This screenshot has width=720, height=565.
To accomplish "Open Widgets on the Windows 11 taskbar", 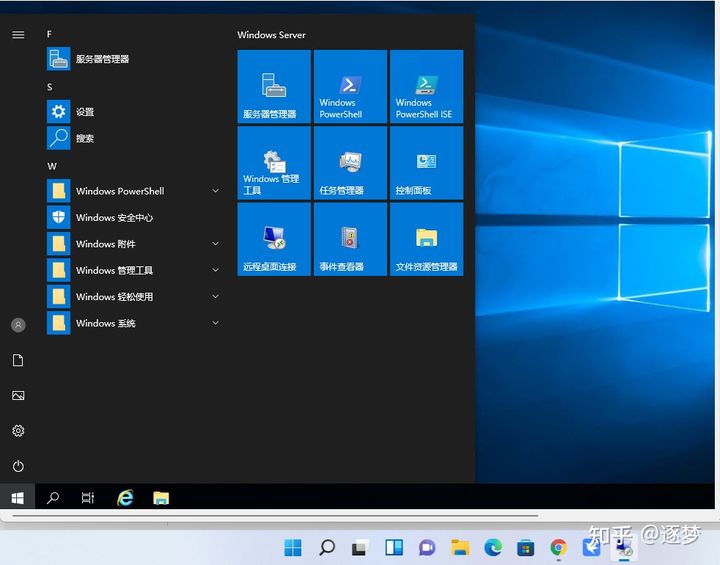I will click(394, 548).
